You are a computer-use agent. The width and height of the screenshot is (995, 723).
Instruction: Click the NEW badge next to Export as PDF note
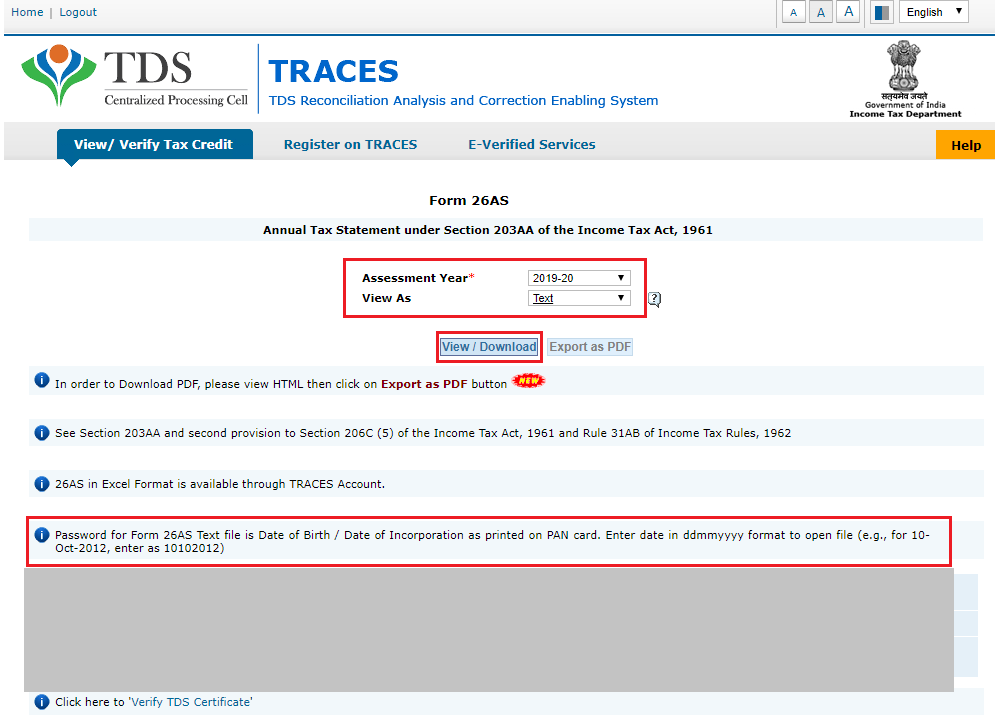click(527, 380)
